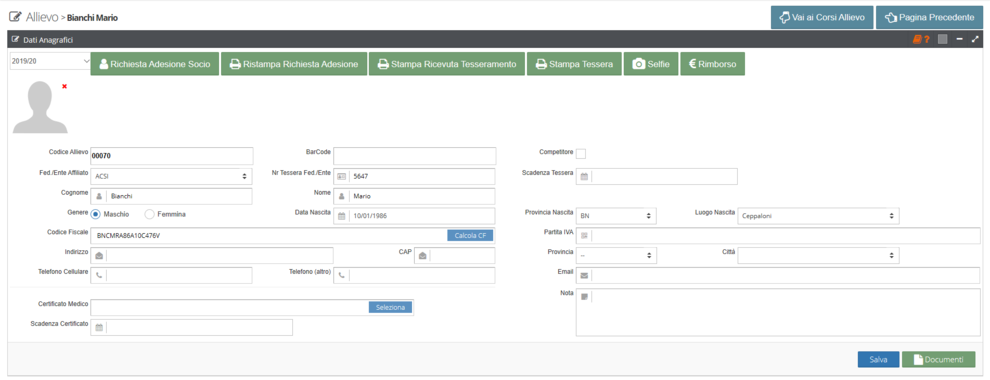This screenshot has width=990, height=380.
Task: Click the note icon in Nota field
Action: click(584, 296)
